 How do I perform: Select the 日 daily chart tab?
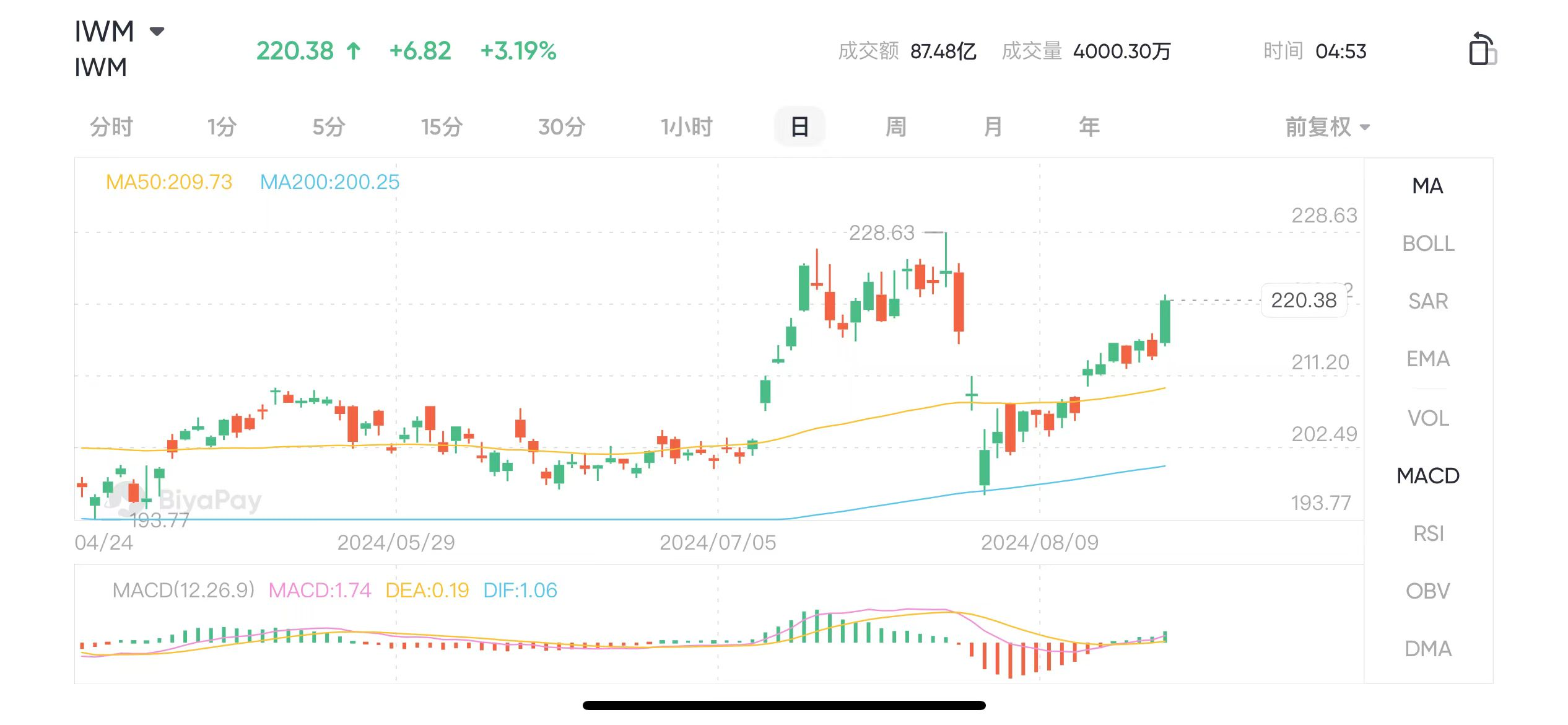[x=799, y=127]
